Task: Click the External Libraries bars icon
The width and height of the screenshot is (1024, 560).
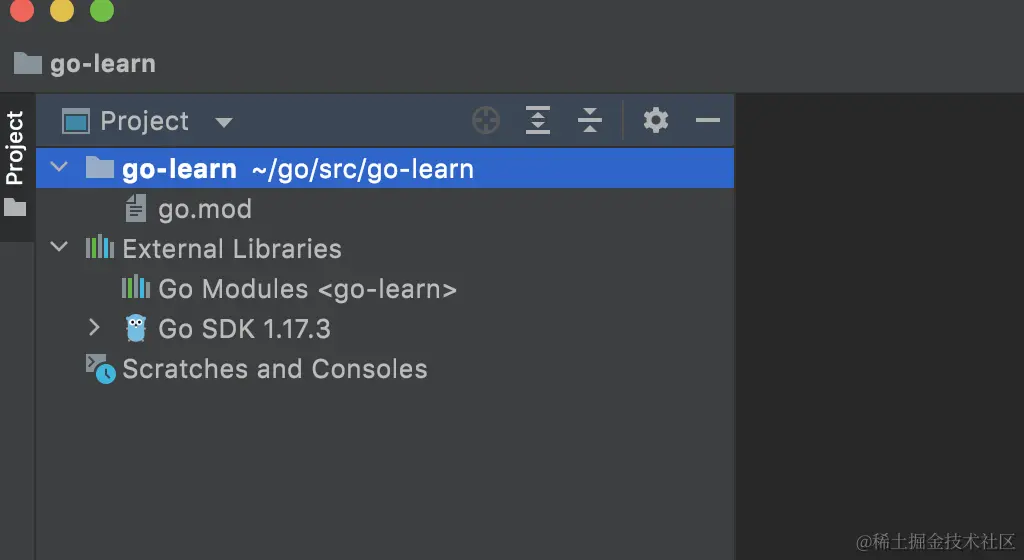Action: pos(100,249)
